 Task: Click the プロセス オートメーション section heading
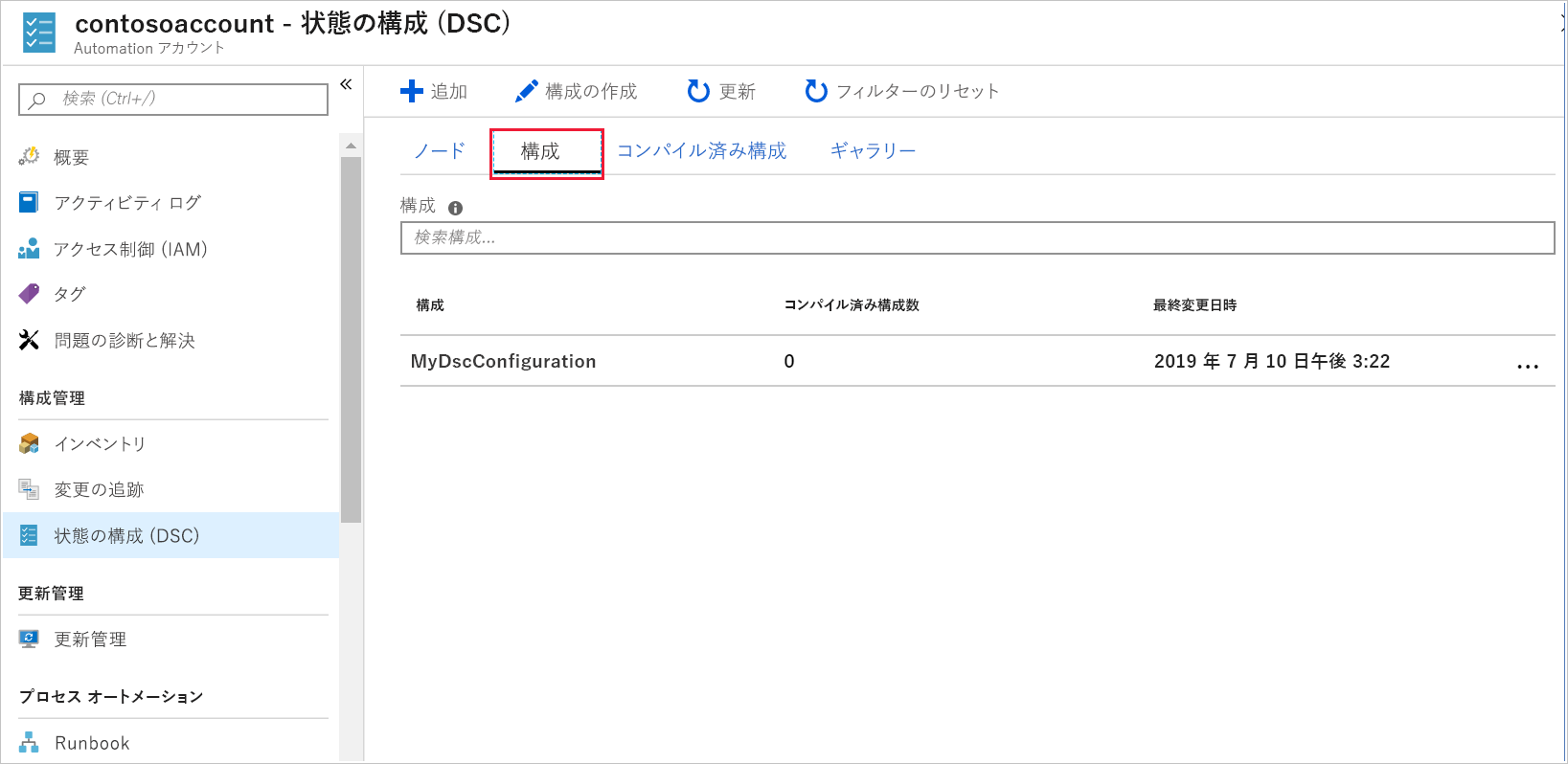[x=111, y=696]
